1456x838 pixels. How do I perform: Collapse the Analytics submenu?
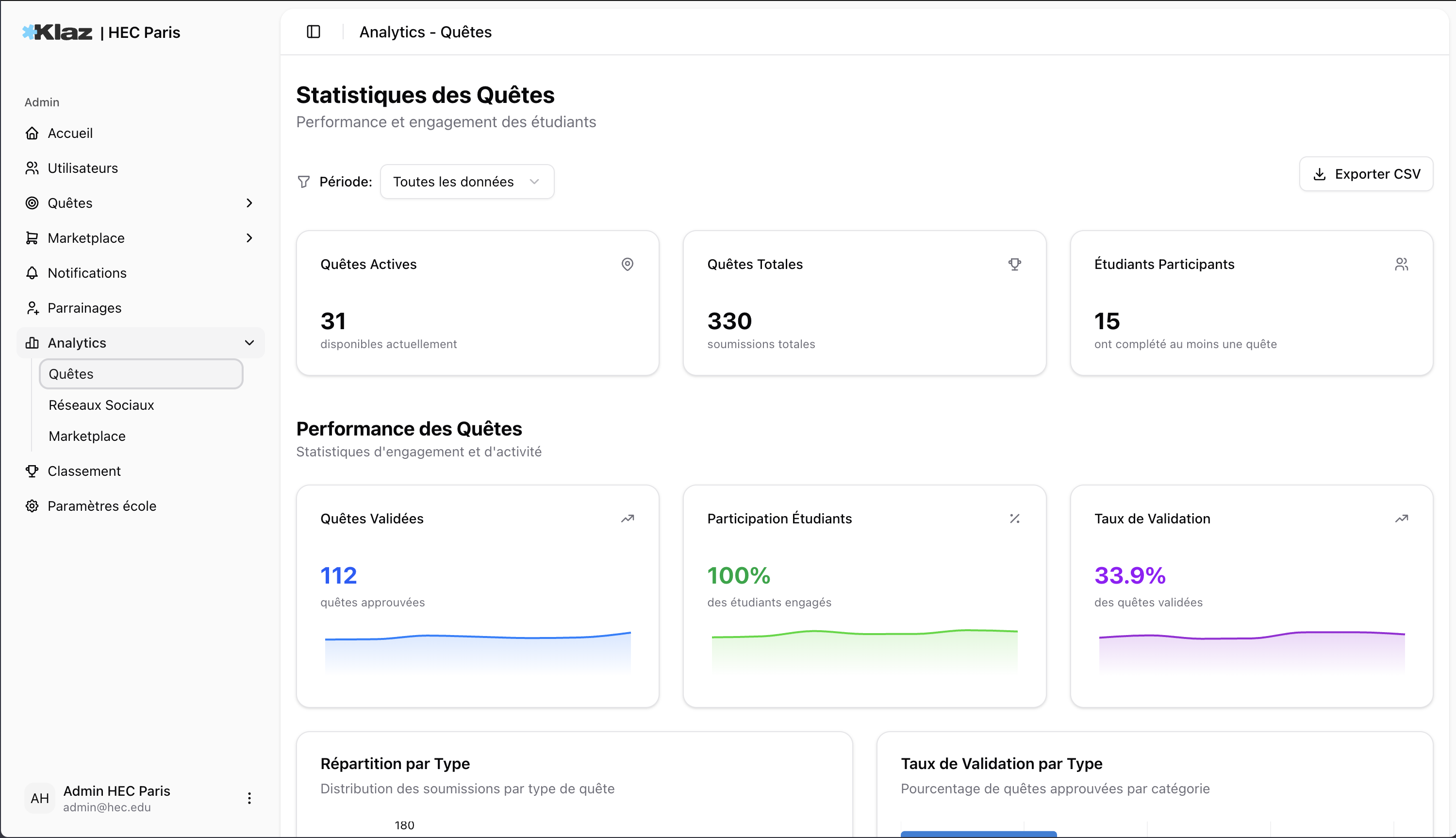(249, 342)
